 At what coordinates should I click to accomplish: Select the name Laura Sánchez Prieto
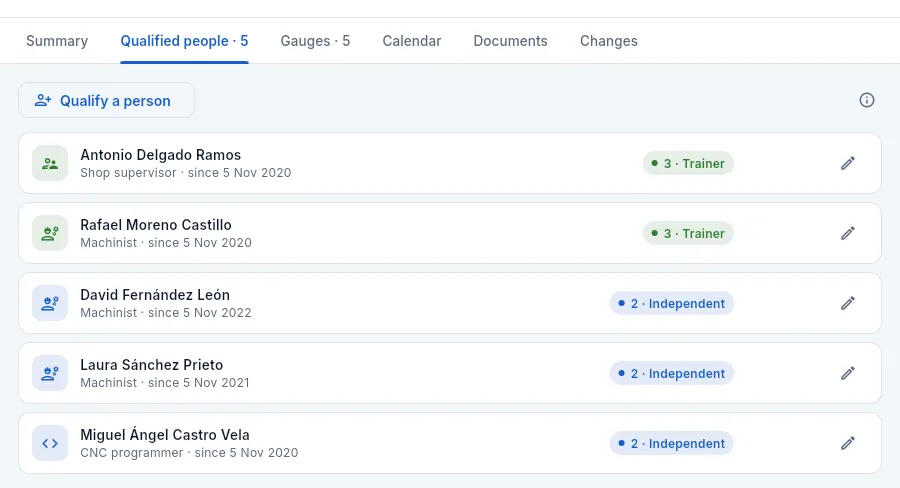point(152,365)
